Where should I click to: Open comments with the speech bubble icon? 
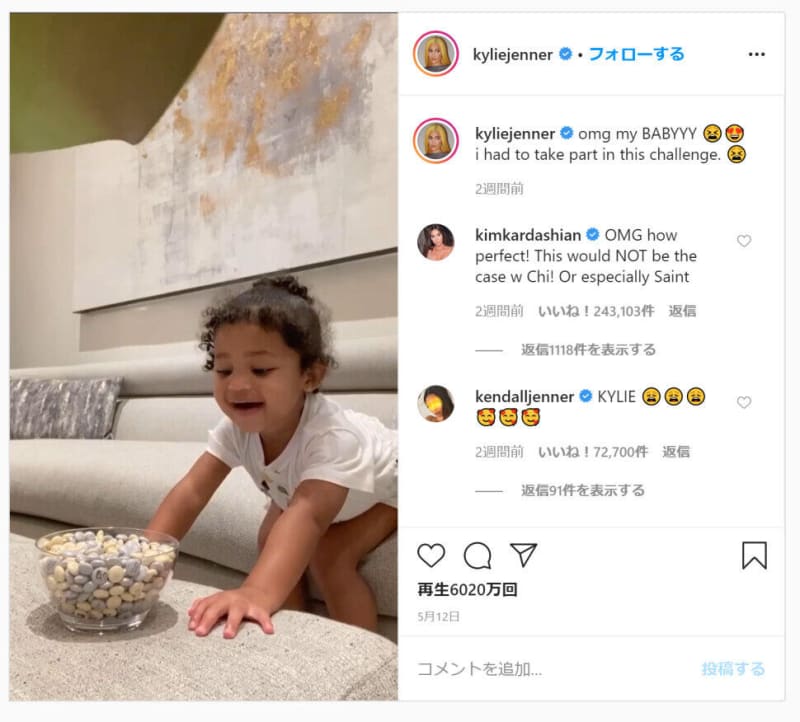point(478,555)
